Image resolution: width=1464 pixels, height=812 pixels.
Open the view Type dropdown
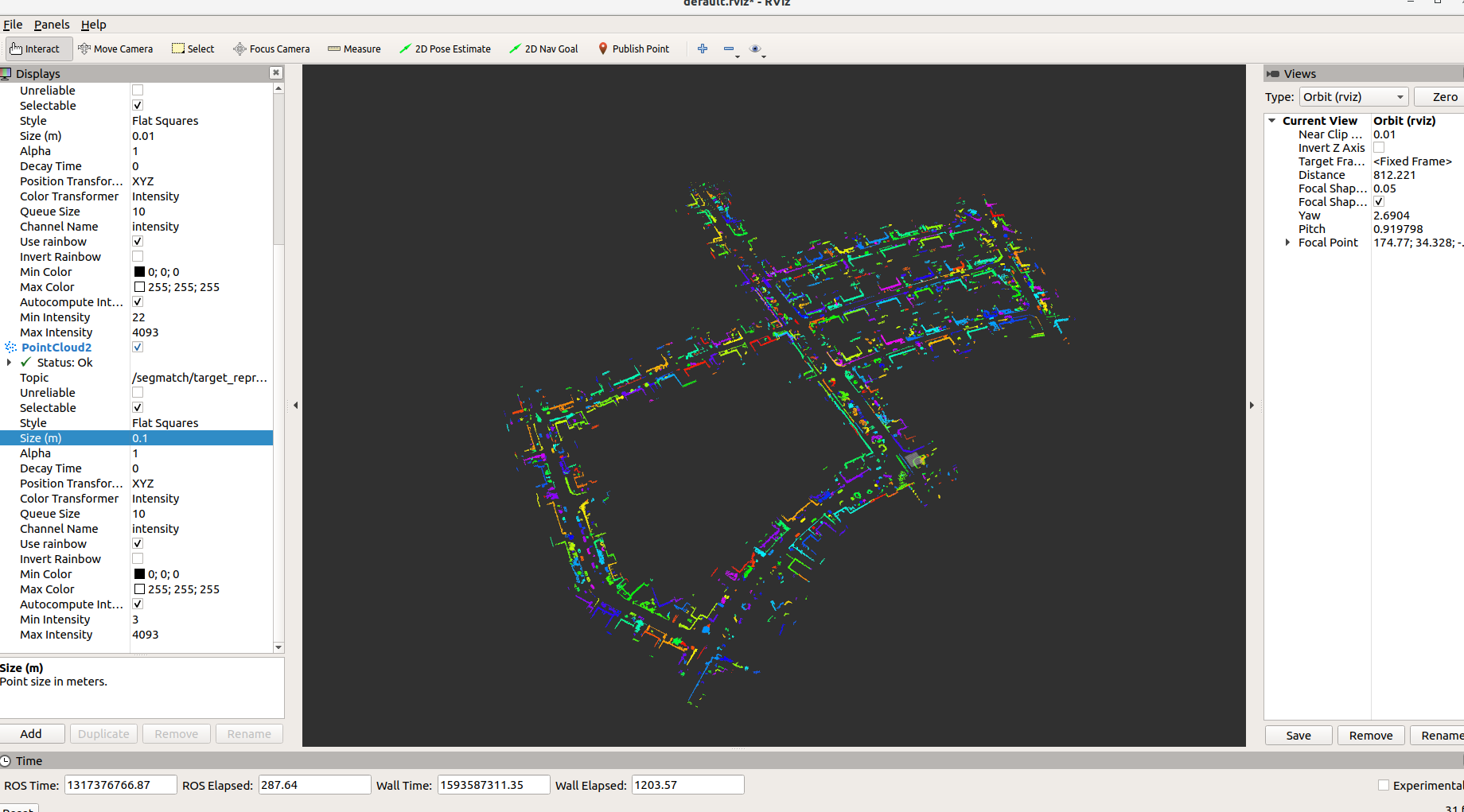1353,97
